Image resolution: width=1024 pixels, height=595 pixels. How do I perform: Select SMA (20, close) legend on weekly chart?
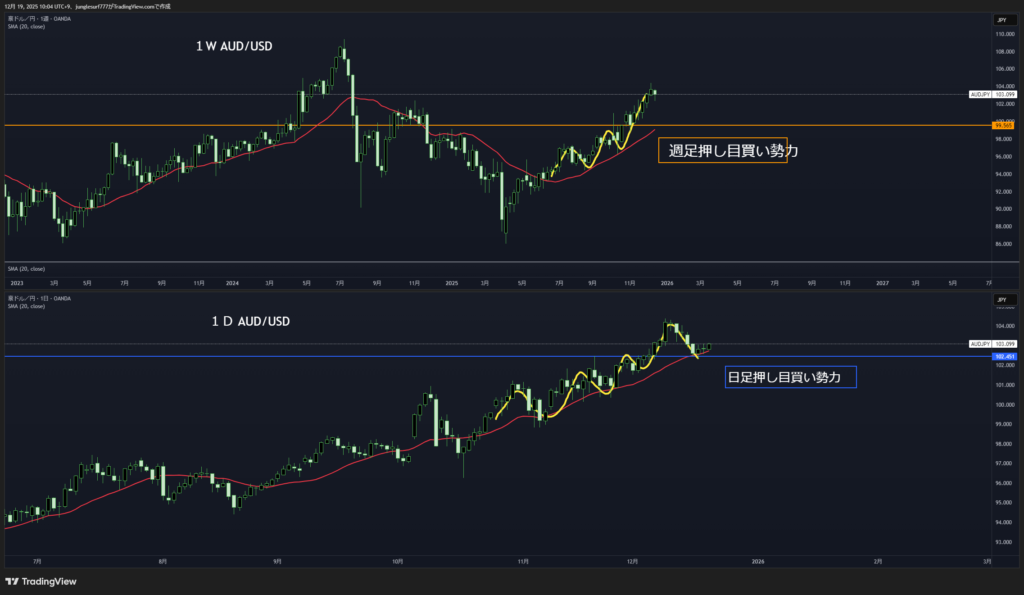(x=26, y=27)
